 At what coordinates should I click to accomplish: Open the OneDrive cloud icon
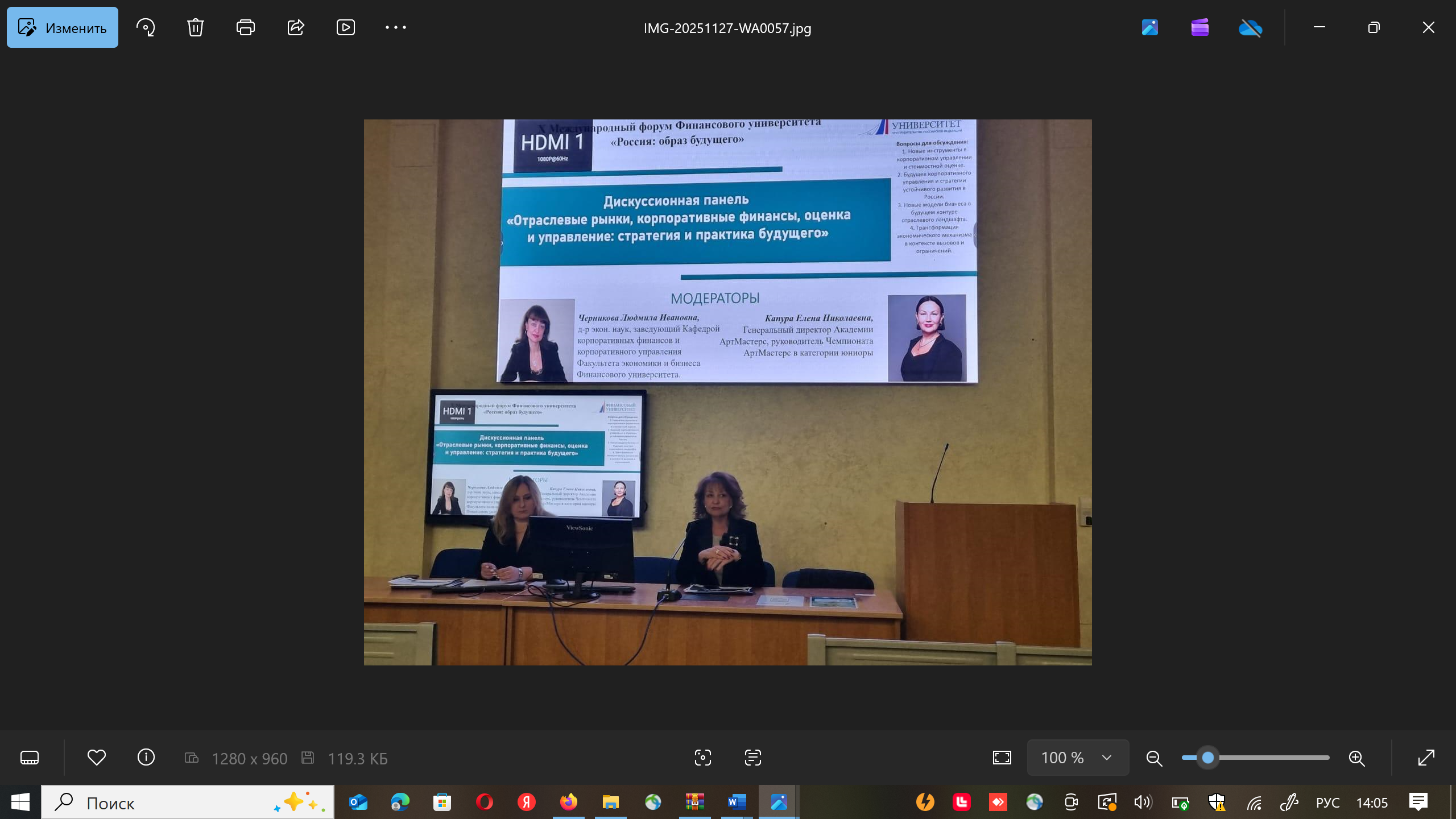1250,27
